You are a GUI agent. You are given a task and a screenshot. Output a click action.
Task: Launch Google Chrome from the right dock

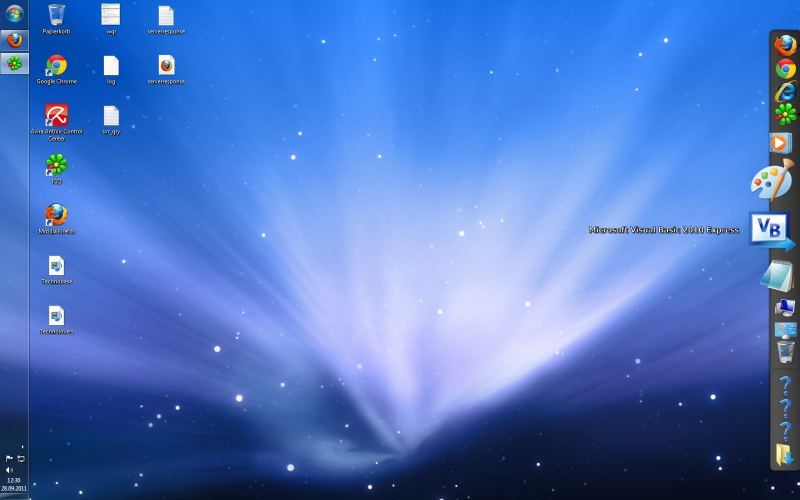click(786, 69)
